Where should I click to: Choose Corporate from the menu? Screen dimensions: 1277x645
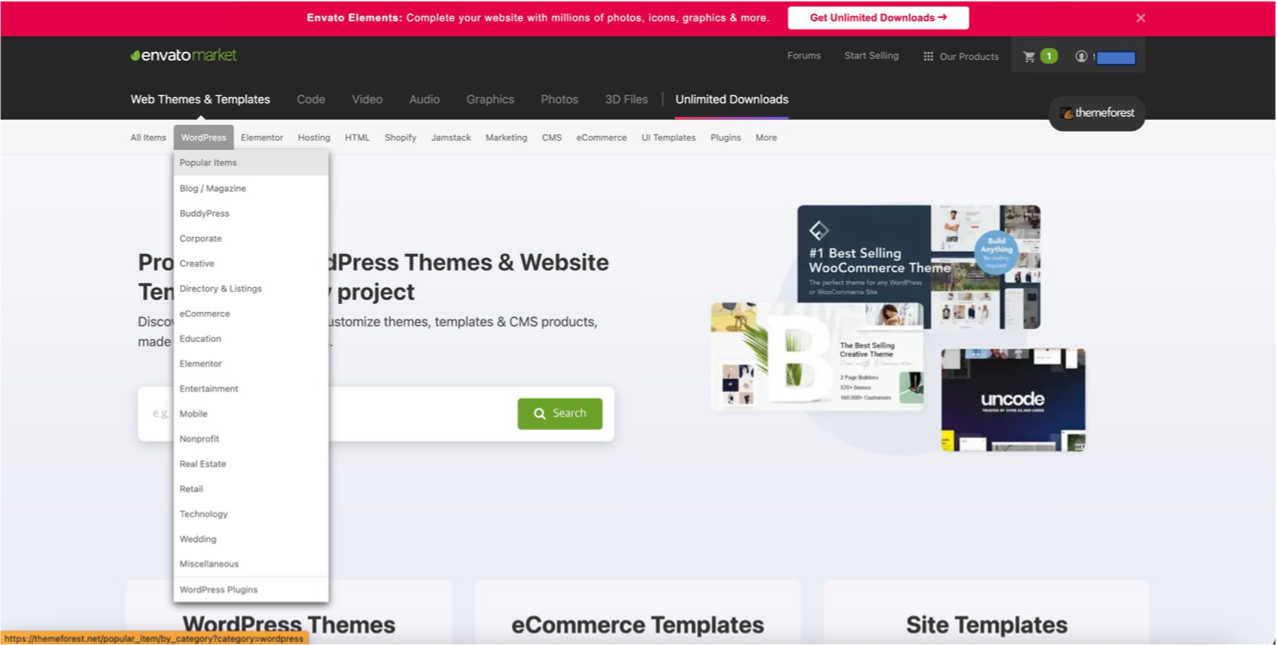251,238
